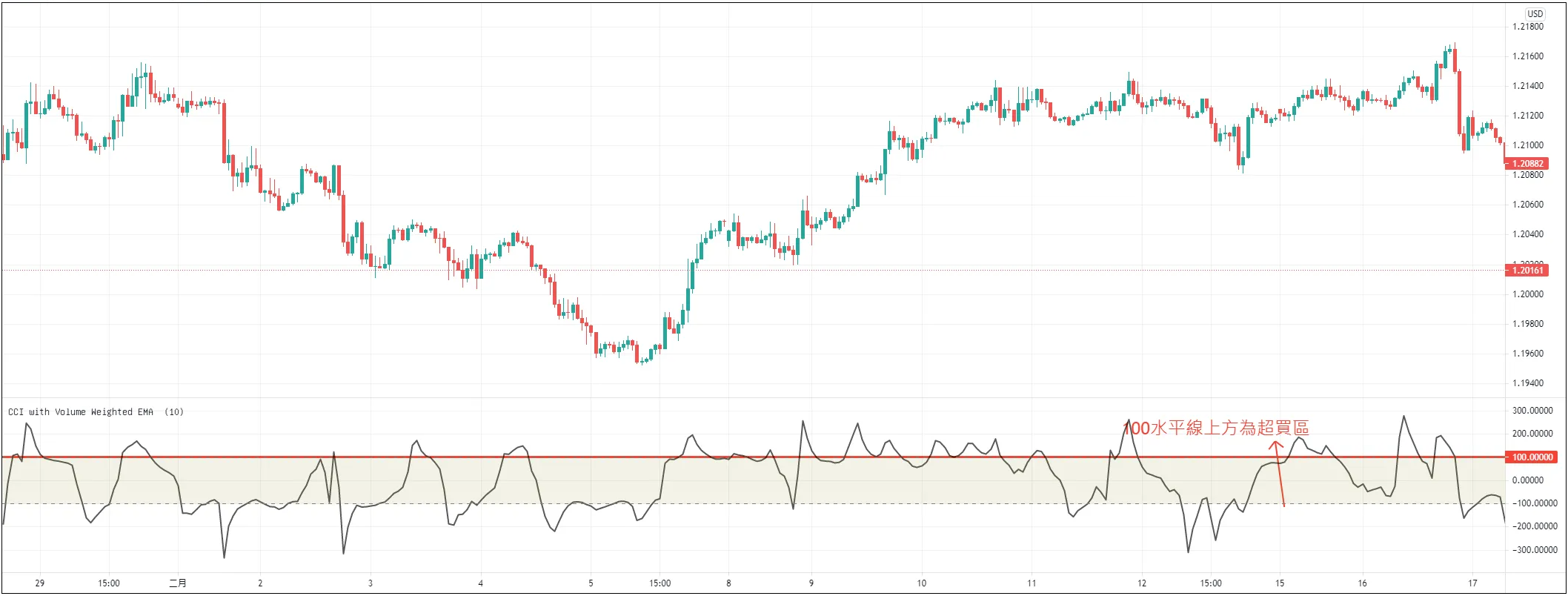Image resolution: width=1568 pixels, height=596 pixels.
Task: Click the 1.19400 price axis label
Action: tap(1528, 383)
